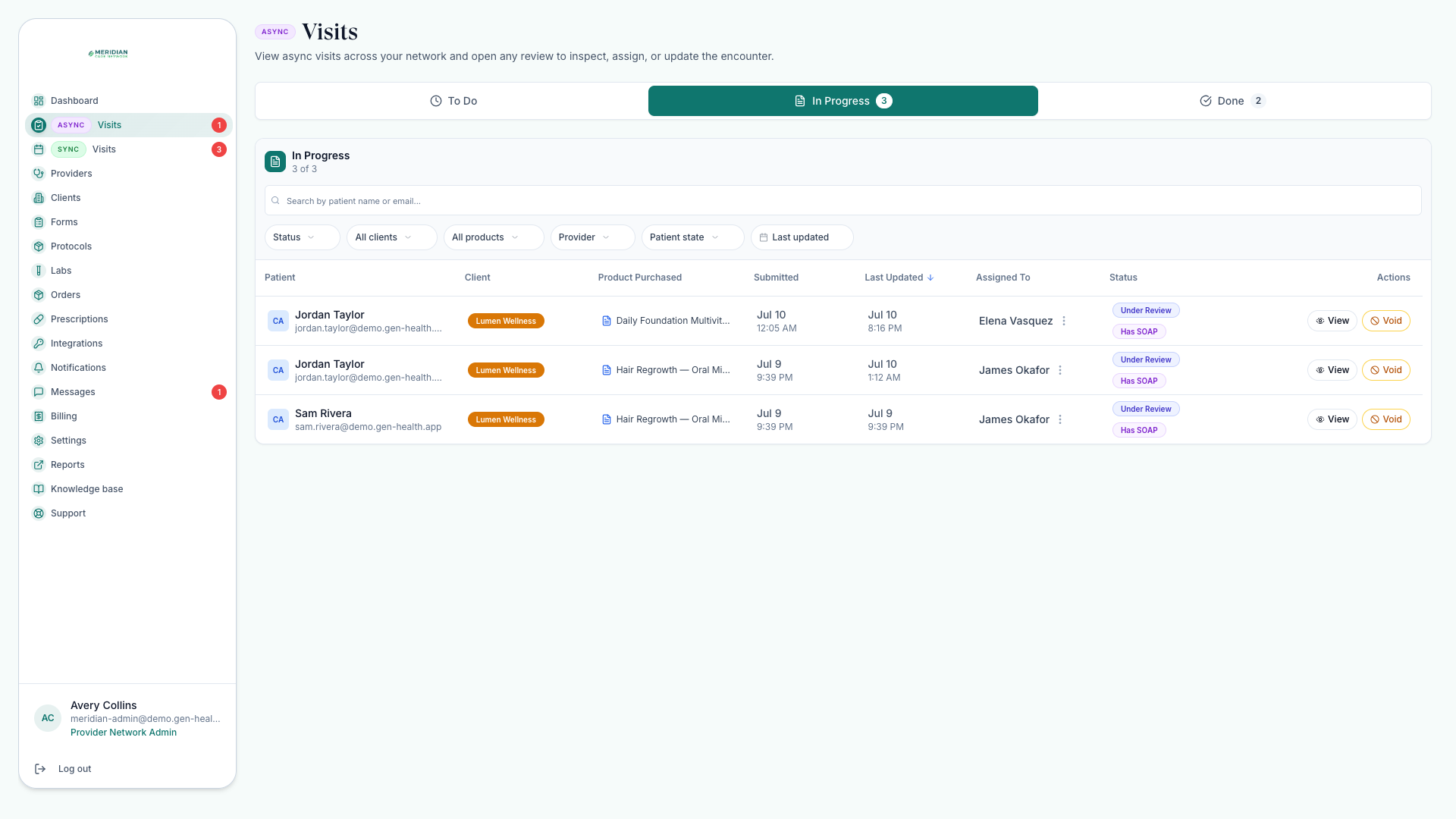This screenshot has width=1456, height=819.
Task: Expand the All products filter
Action: click(x=493, y=237)
